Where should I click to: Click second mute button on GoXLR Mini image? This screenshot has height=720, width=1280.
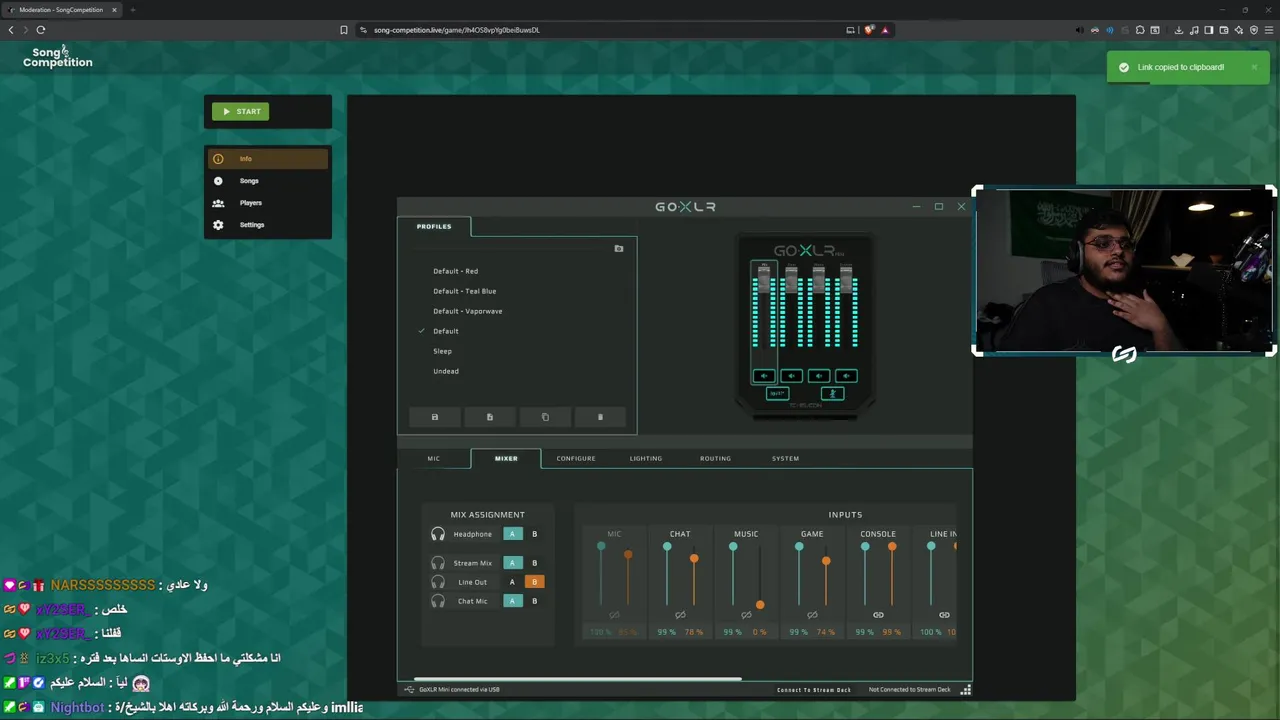[x=791, y=376]
